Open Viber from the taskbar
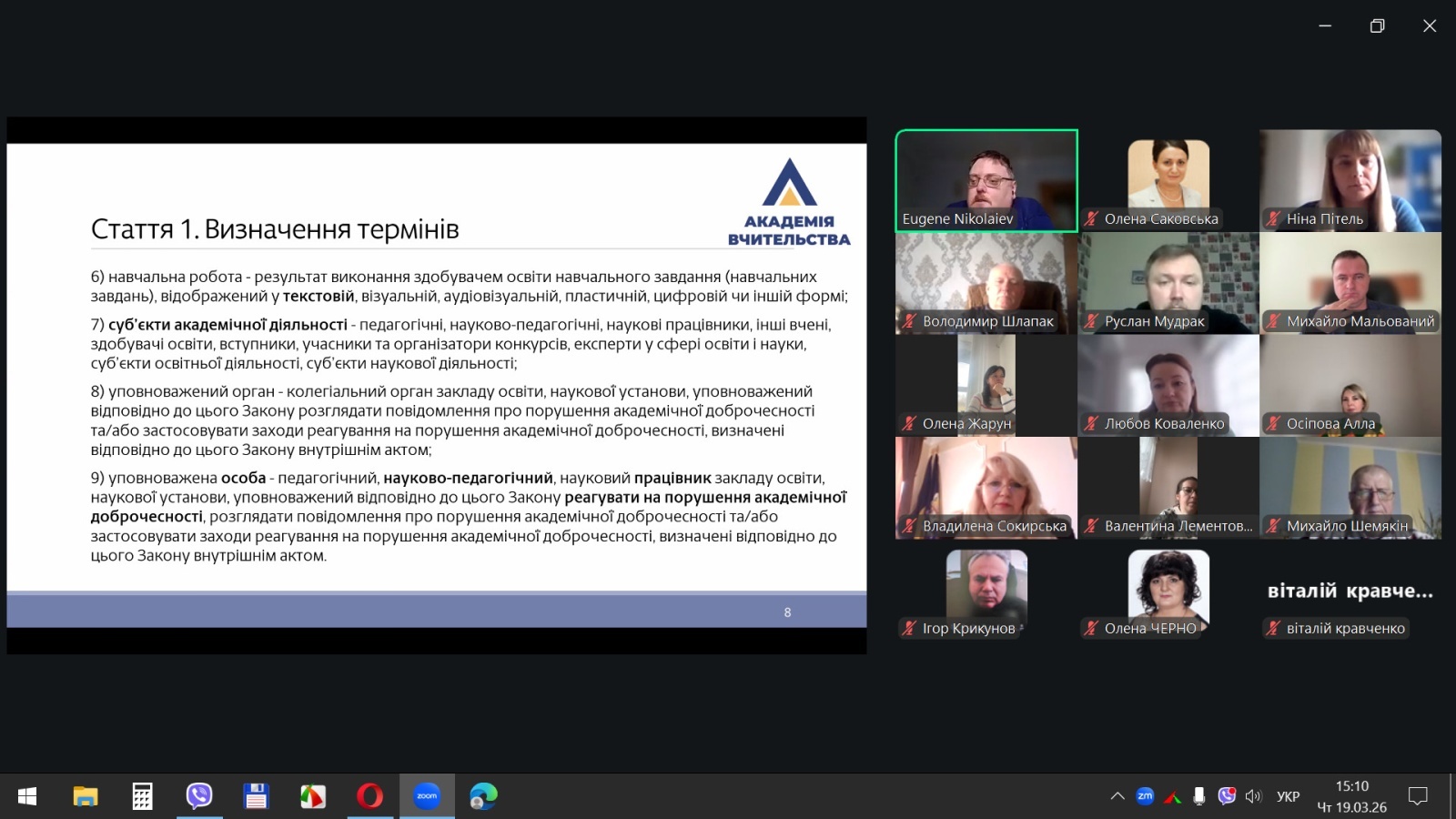The height and width of the screenshot is (819, 1456). tap(199, 796)
